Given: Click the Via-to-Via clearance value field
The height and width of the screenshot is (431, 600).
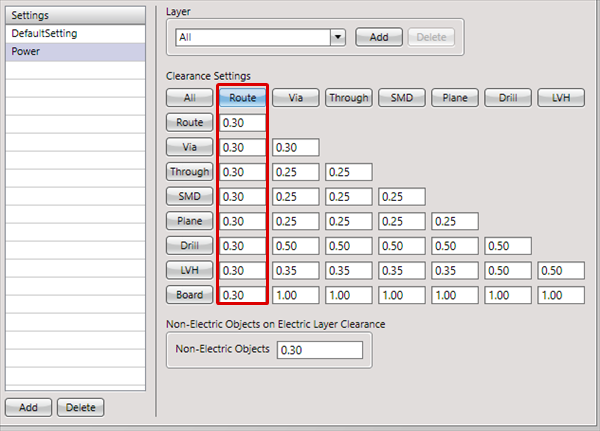Looking at the screenshot, I should point(295,148).
